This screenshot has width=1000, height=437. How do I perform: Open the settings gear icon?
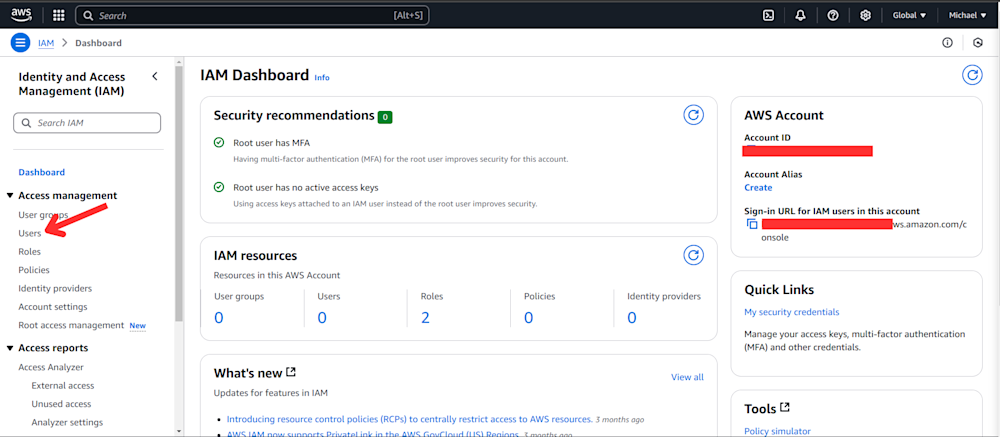[x=865, y=15]
